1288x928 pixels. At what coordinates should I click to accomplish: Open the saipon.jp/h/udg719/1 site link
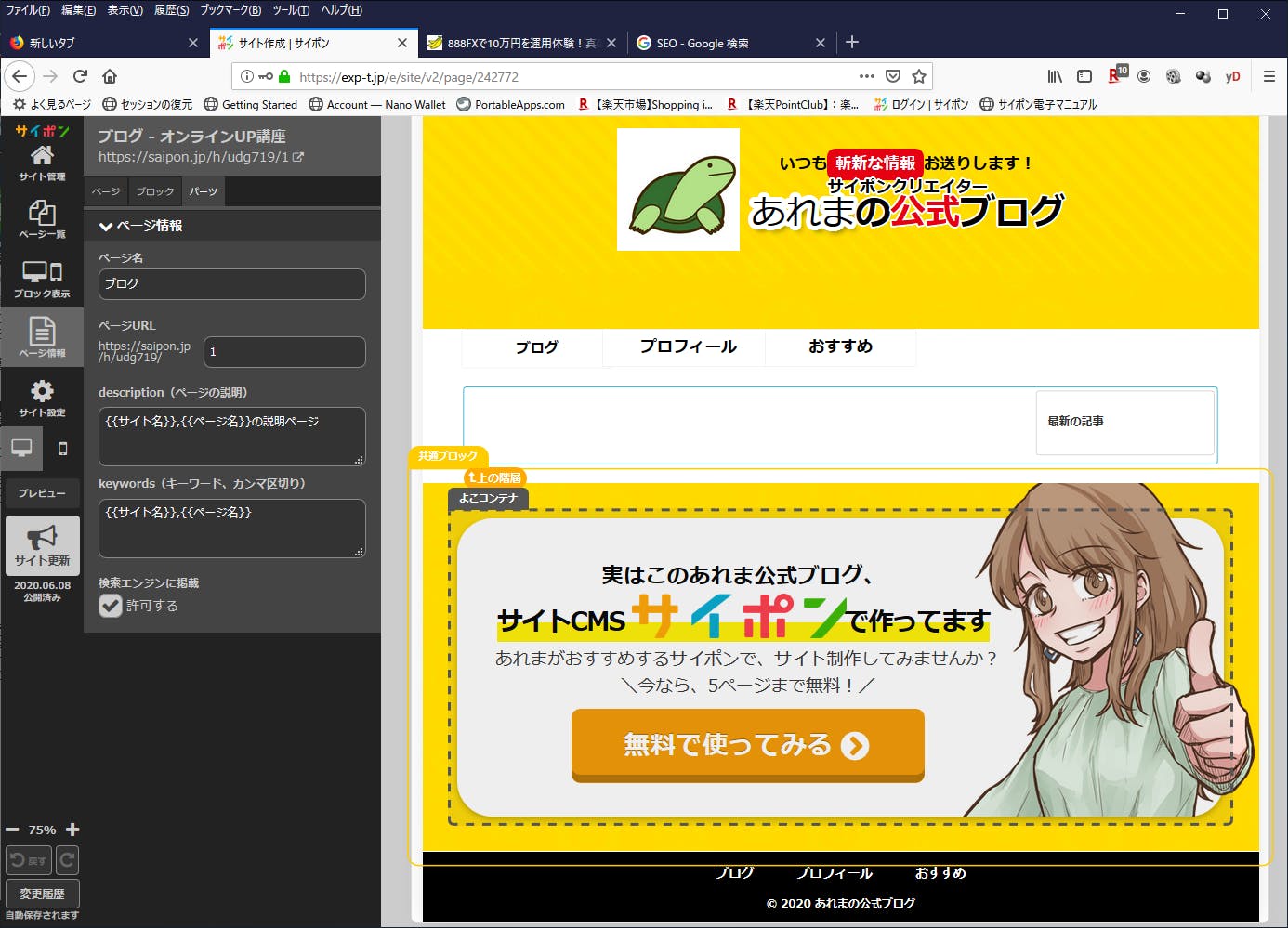(x=201, y=157)
